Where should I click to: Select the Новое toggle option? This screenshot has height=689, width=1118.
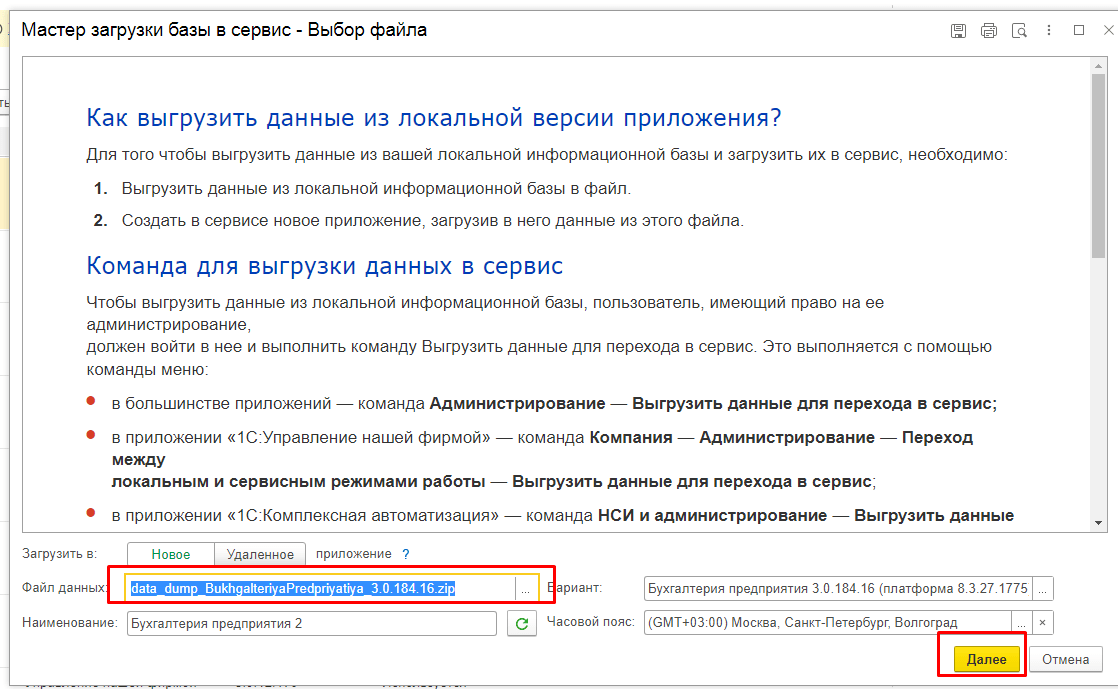[x=171, y=554]
